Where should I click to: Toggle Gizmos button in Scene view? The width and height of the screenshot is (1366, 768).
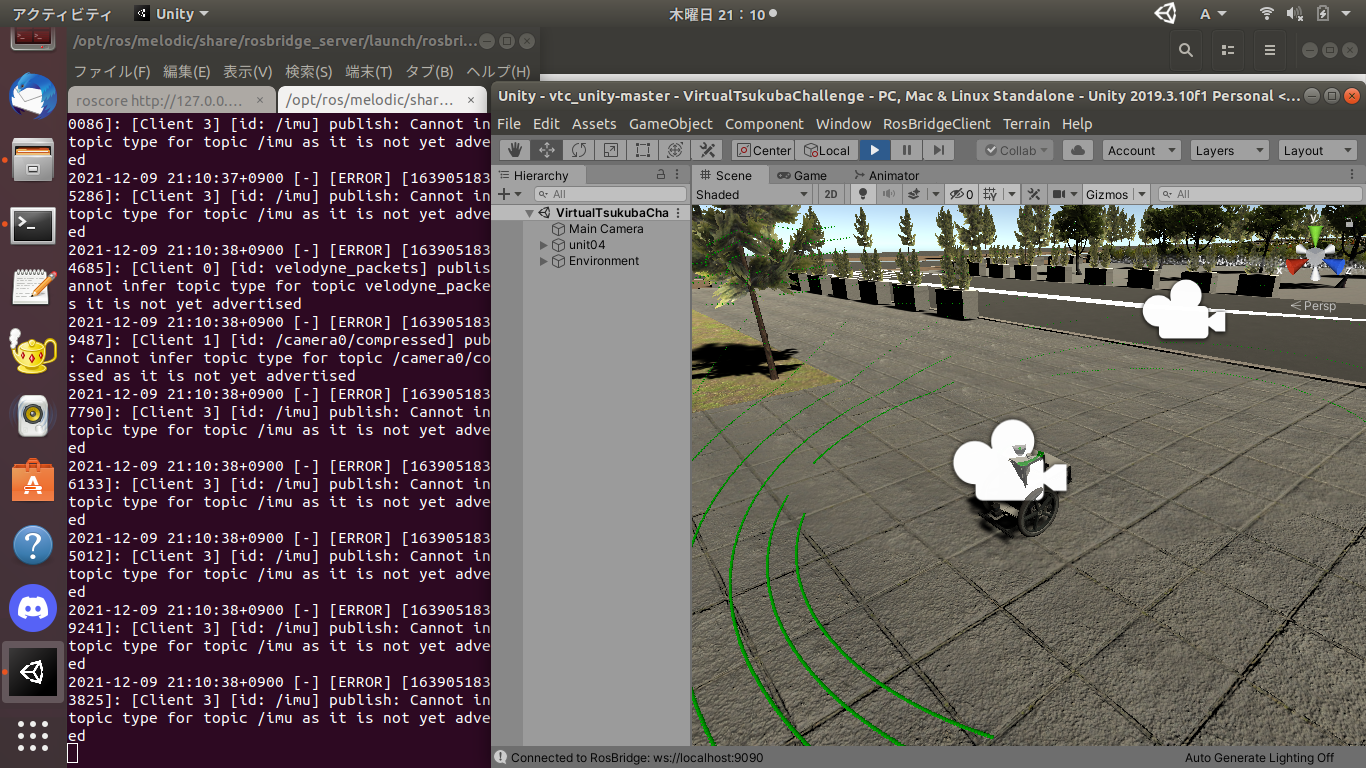[x=1107, y=194]
